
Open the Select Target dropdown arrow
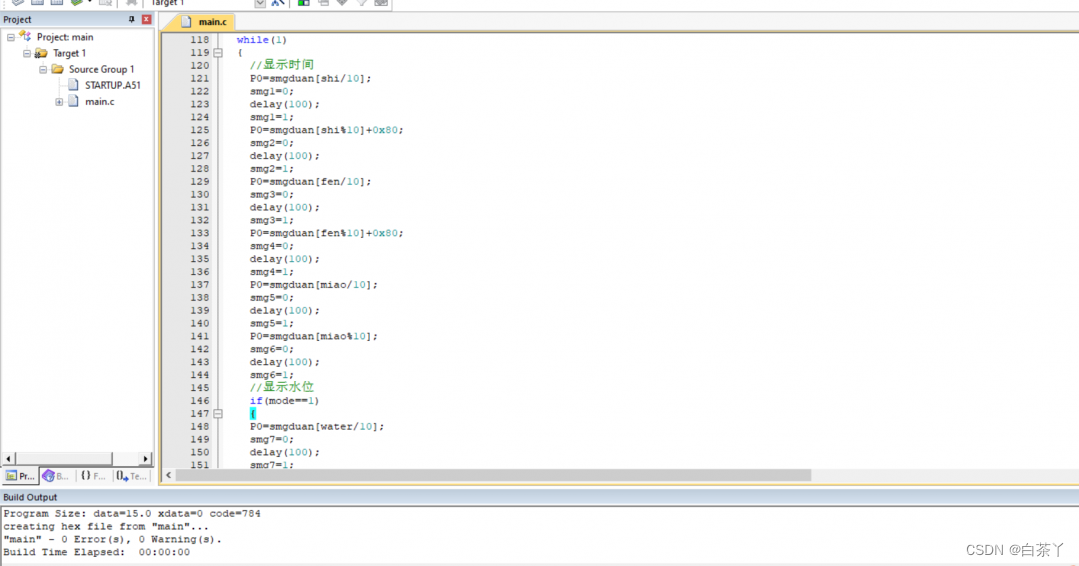(x=260, y=3)
